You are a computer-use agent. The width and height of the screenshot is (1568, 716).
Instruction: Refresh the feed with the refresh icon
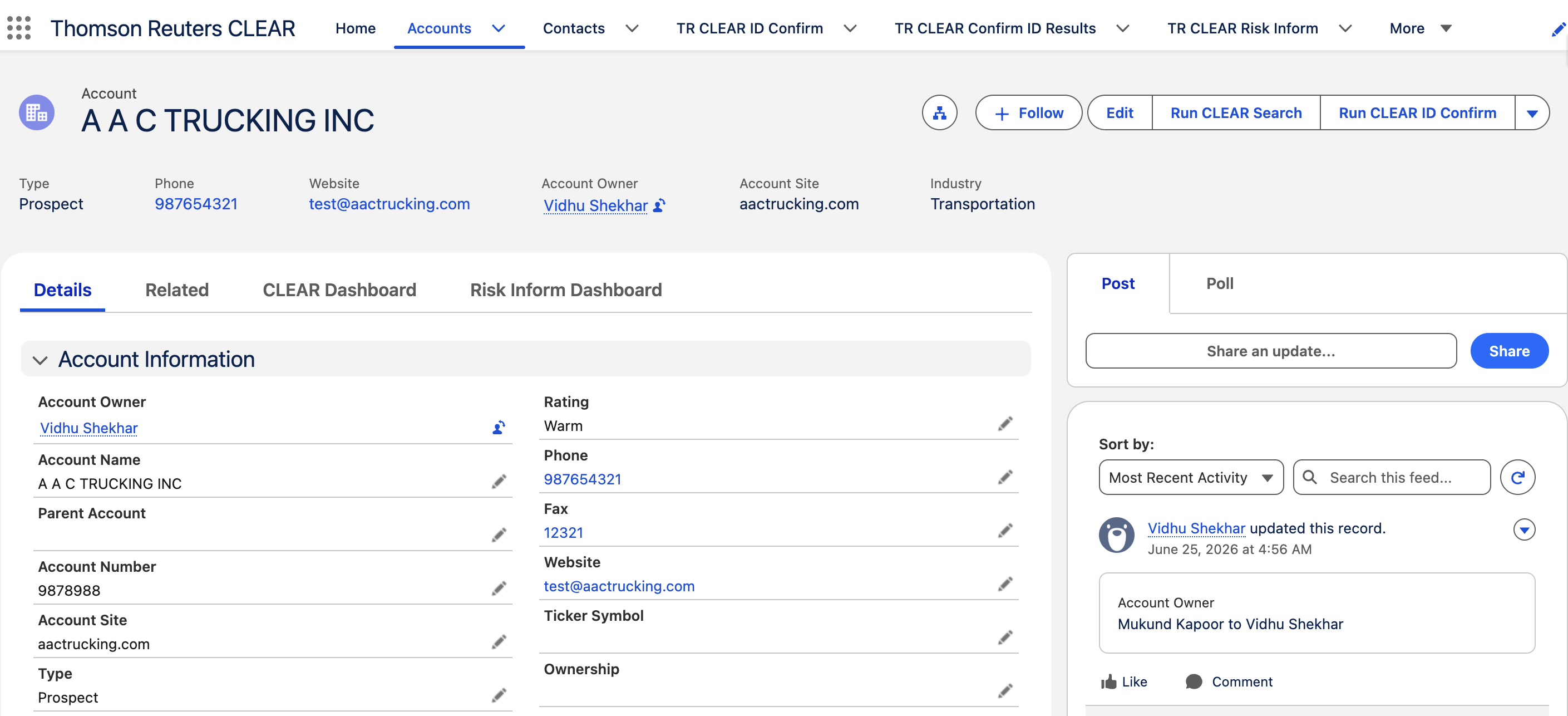[x=1517, y=477]
